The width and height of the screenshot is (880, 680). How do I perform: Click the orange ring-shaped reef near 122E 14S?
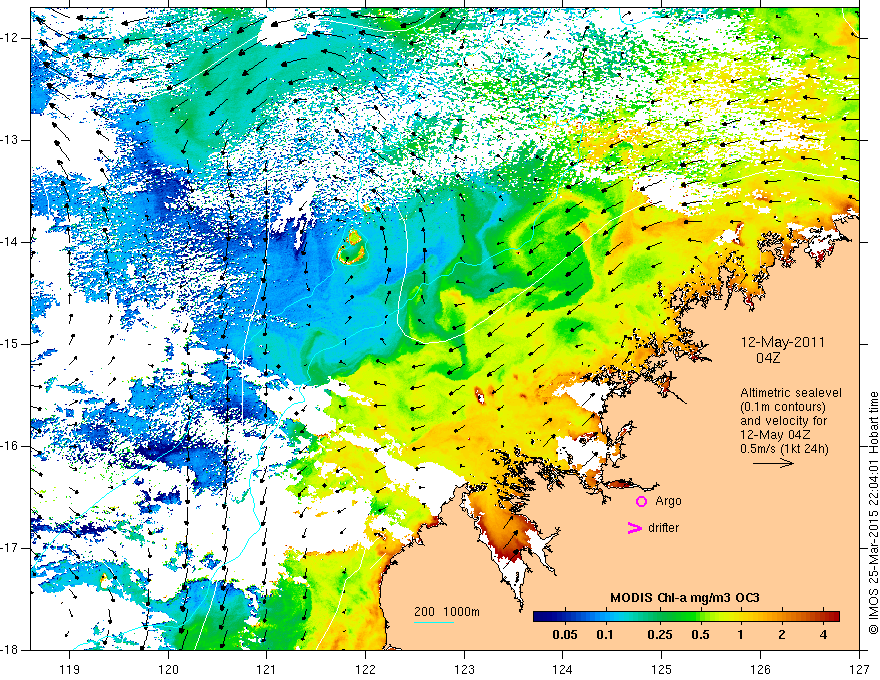(352, 247)
